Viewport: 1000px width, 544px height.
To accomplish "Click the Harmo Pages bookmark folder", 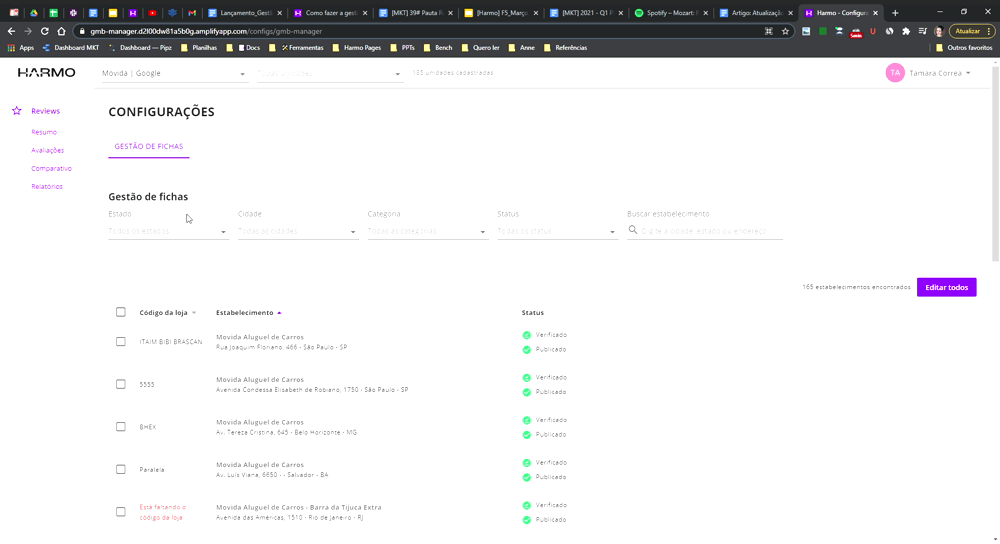I will coord(357,48).
